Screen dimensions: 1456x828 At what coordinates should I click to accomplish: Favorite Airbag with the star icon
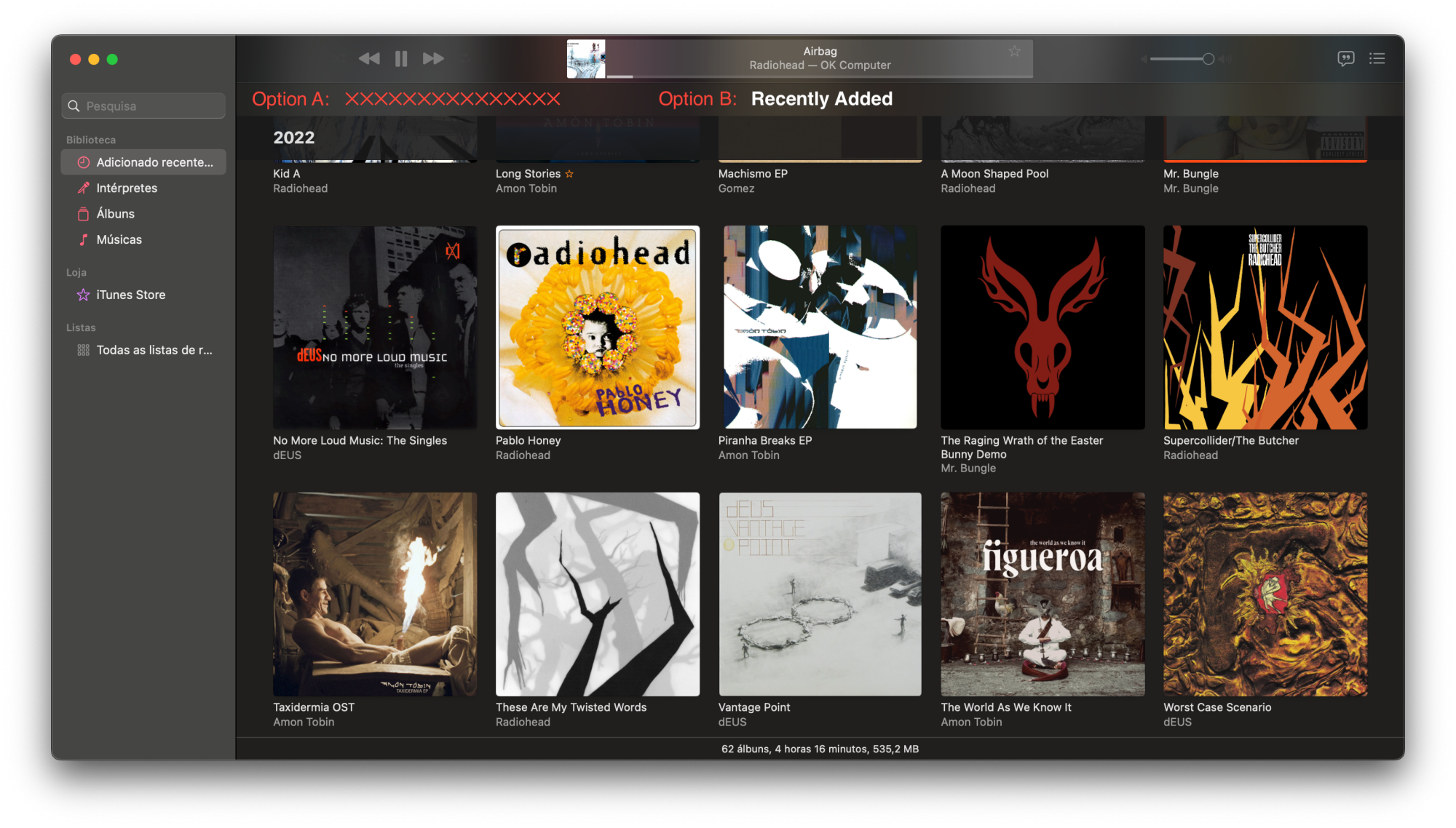pos(1014,51)
